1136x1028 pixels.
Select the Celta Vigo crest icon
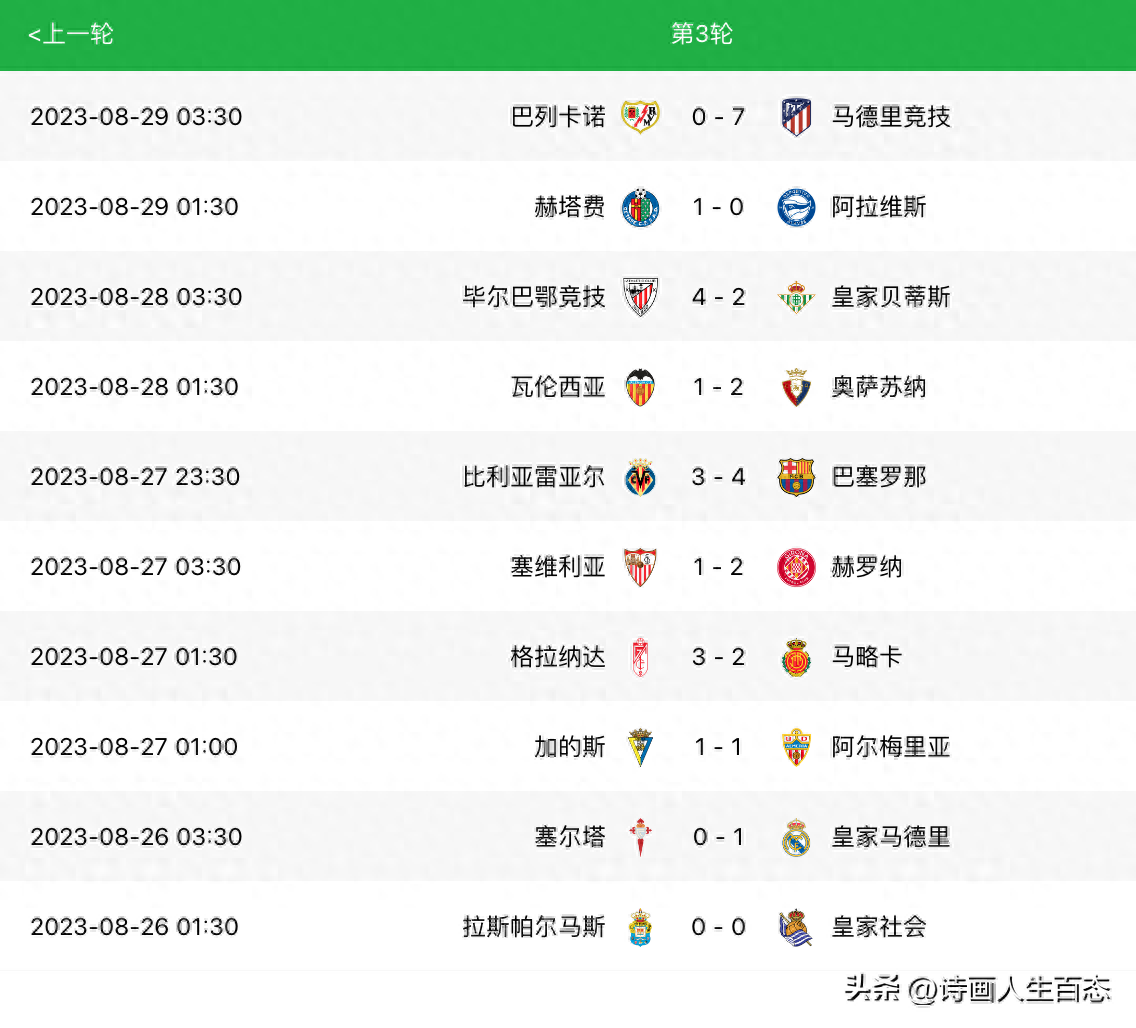640,837
